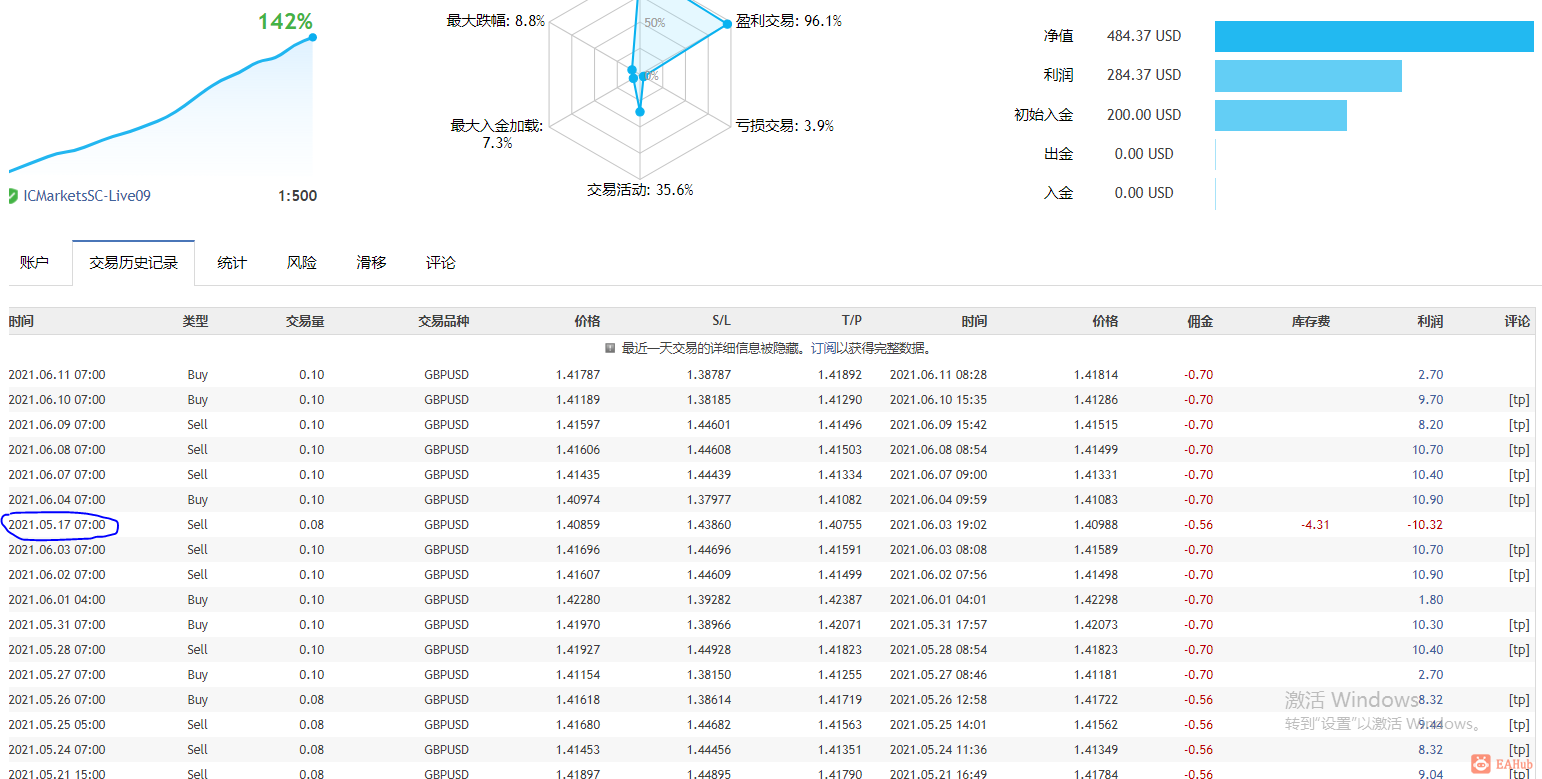The width and height of the screenshot is (1542, 779).
Task: Click the 9.70 profit value
Action: 1431,400
